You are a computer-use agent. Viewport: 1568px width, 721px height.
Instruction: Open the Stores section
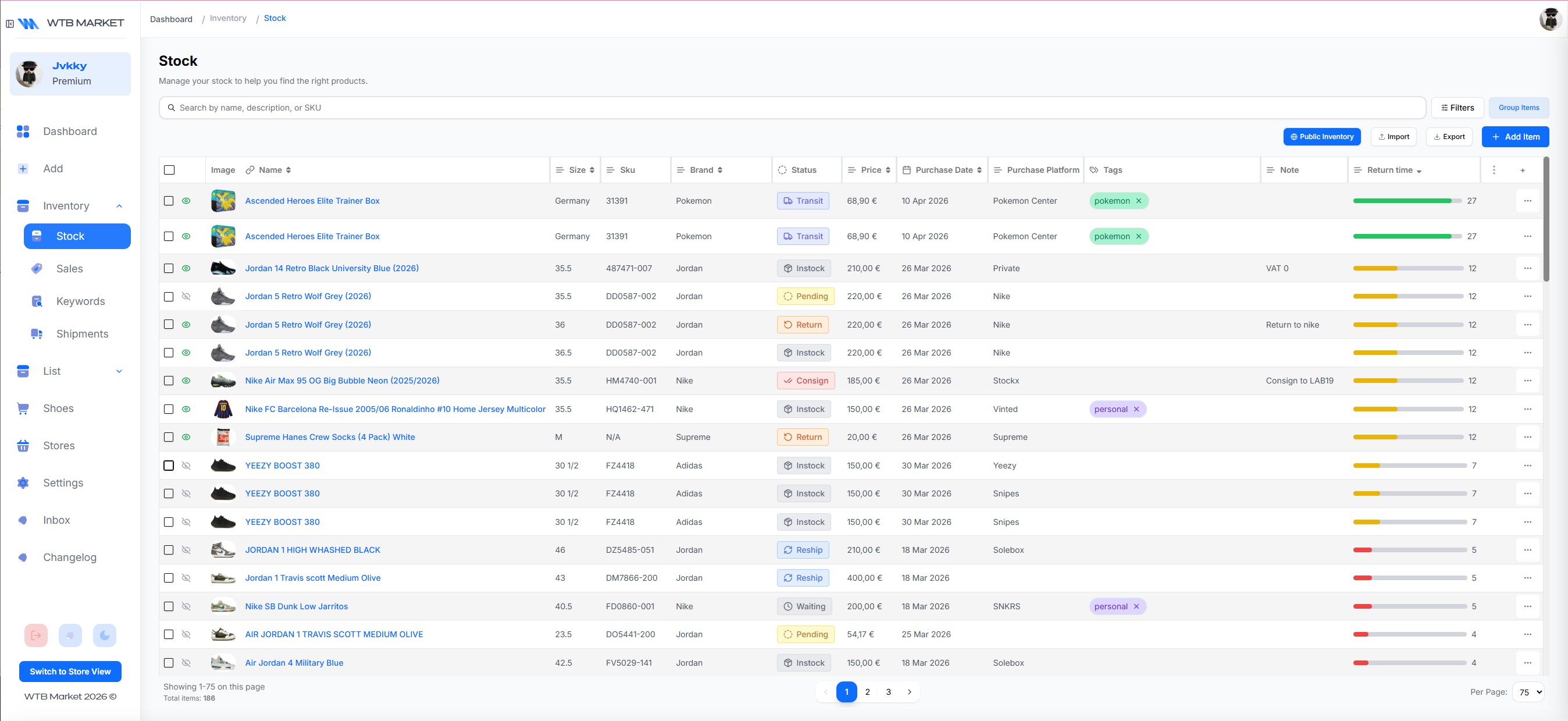pyautogui.click(x=59, y=445)
